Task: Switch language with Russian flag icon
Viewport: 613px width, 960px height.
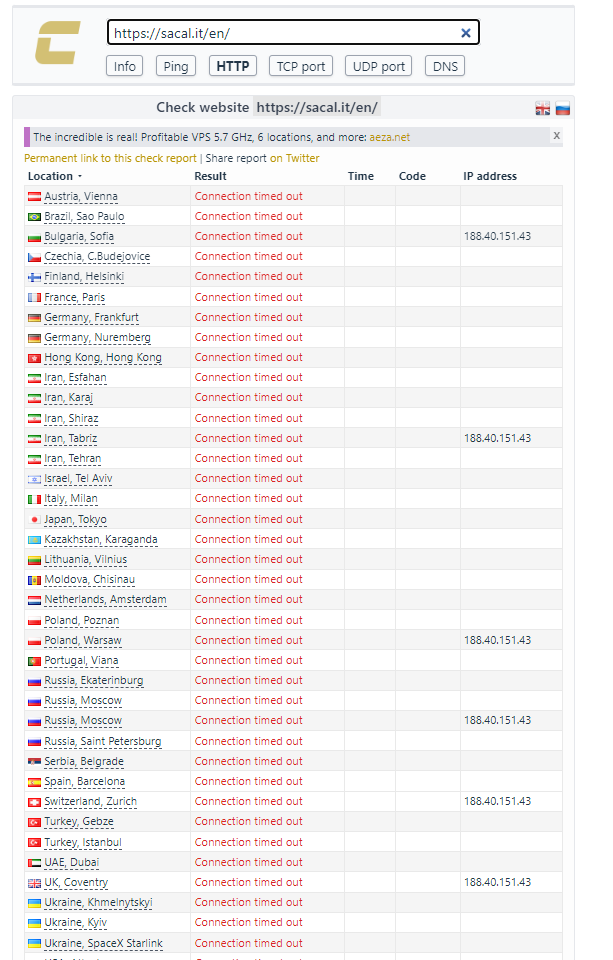Action: coord(563,108)
